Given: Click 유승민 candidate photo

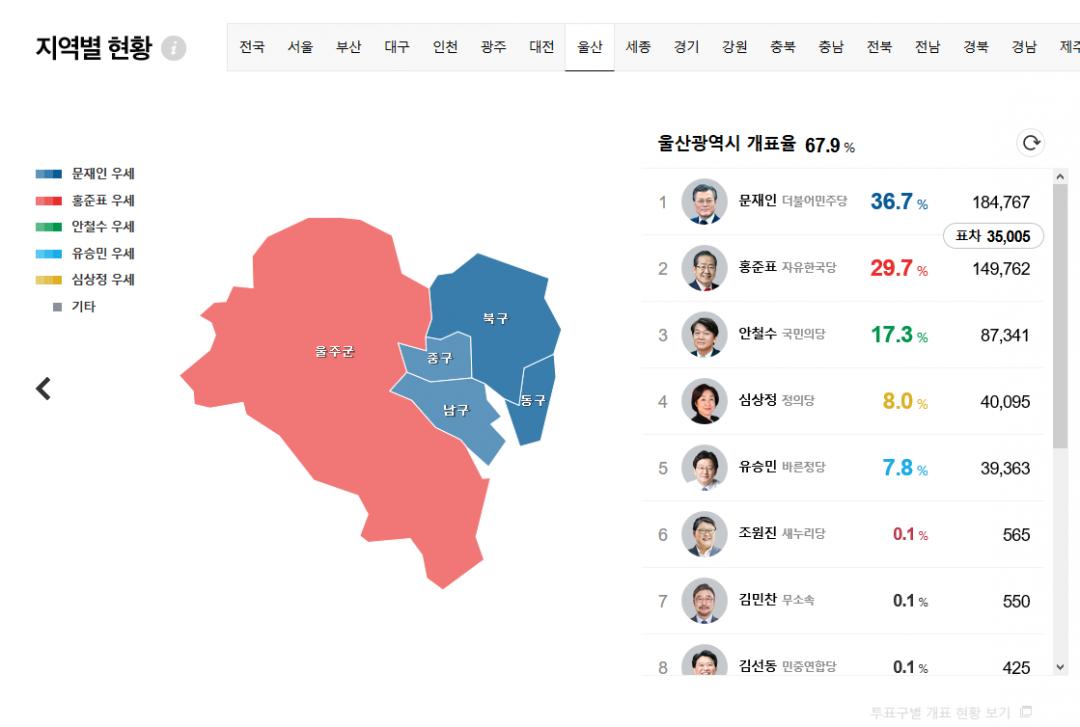Looking at the screenshot, I should point(704,467).
